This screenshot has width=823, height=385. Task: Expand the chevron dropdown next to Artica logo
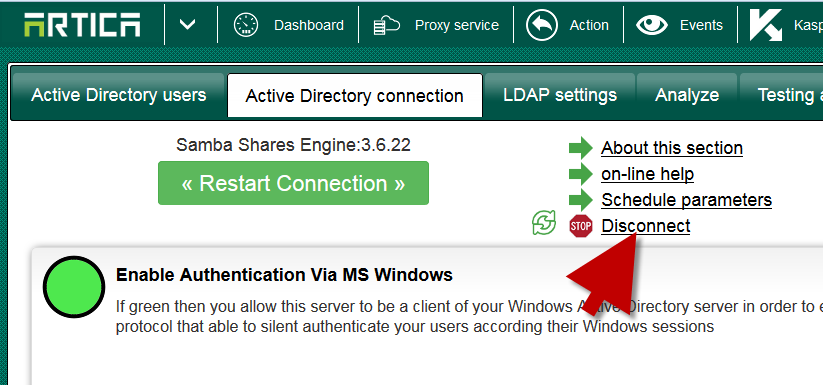click(x=187, y=25)
